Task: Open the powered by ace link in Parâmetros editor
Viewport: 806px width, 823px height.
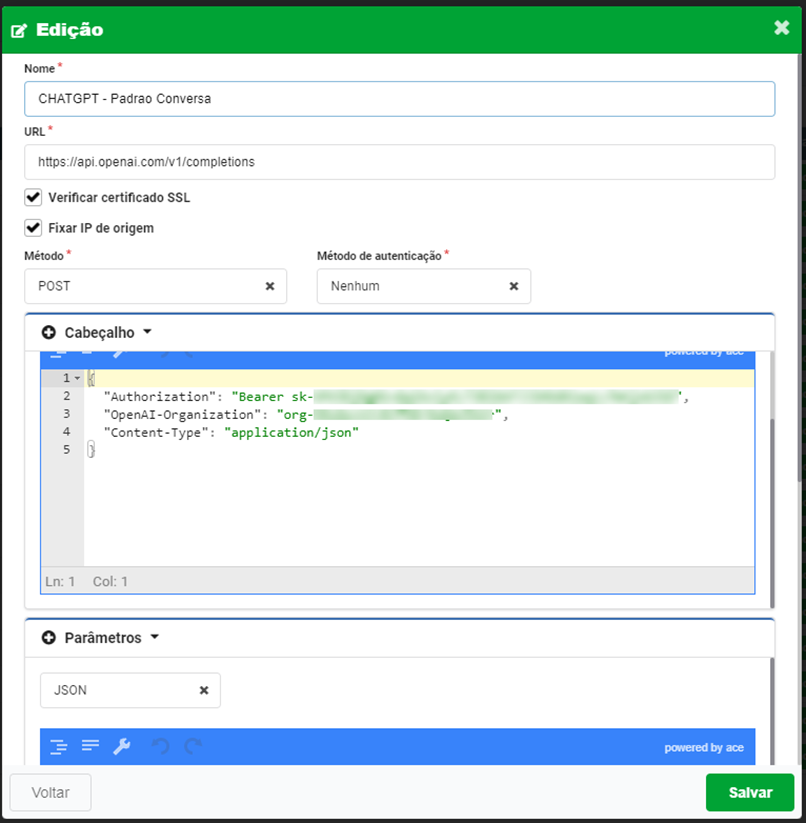Action: pyautogui.click(x=704, y=747)
